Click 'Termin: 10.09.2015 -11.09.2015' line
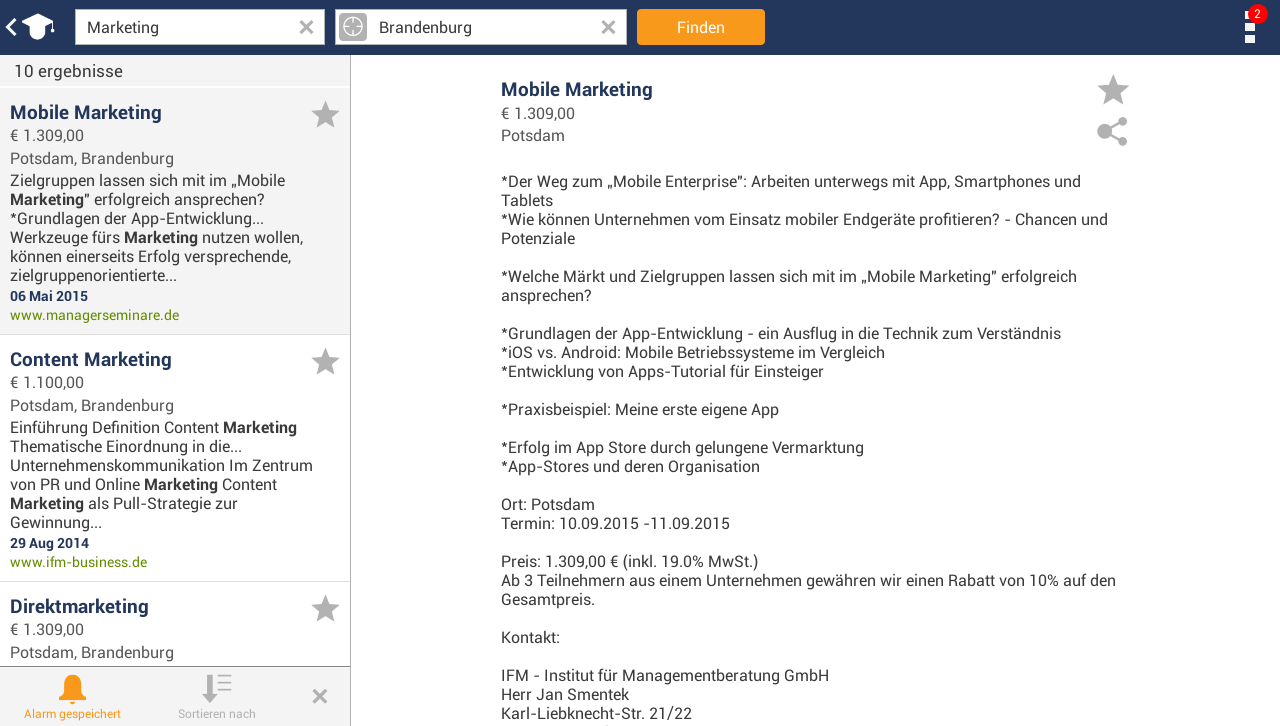The image size is (1280, 726). coord(615,523)
